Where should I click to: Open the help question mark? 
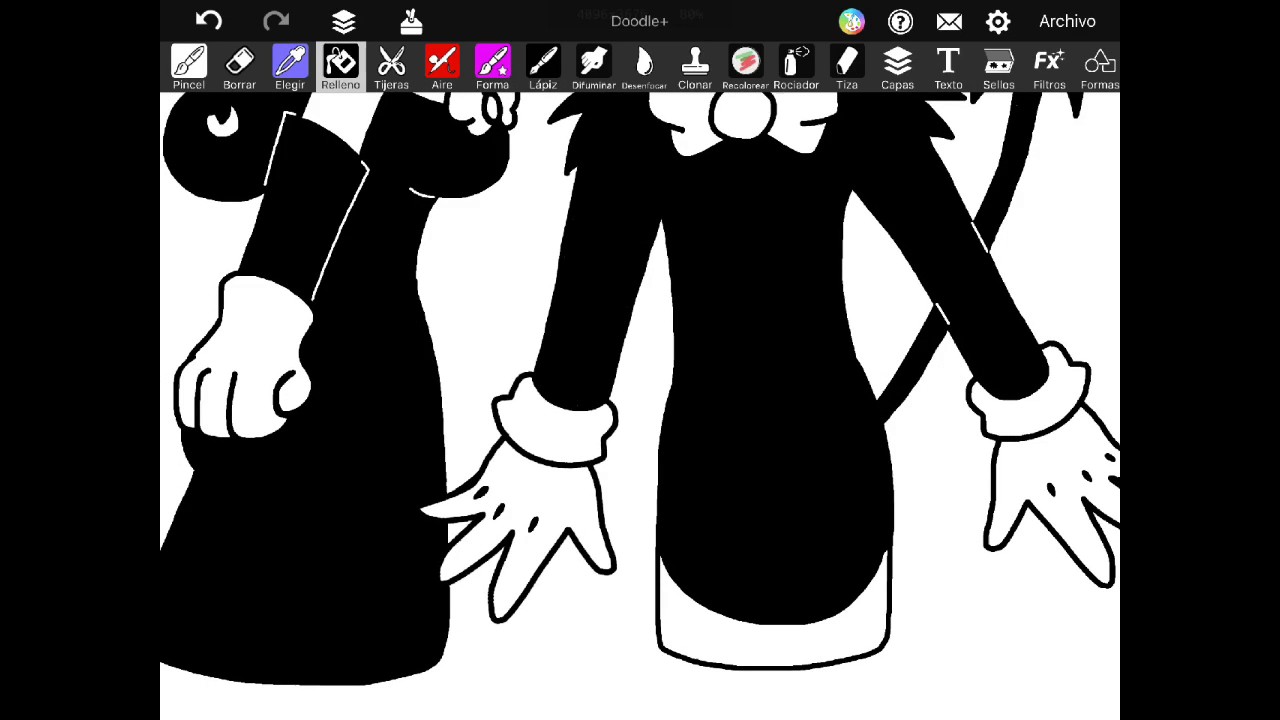point(900,21)
